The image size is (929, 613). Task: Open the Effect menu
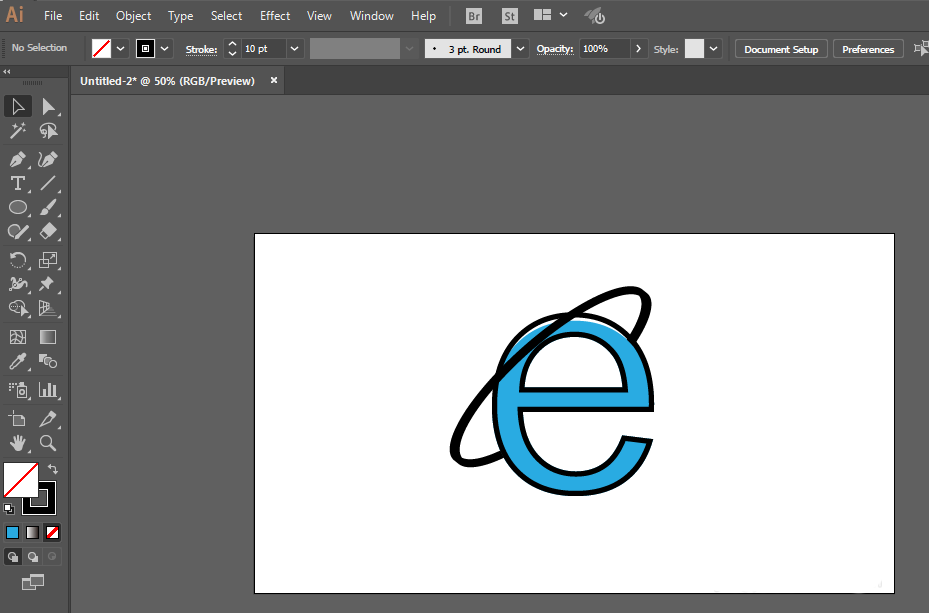(275, 16)
